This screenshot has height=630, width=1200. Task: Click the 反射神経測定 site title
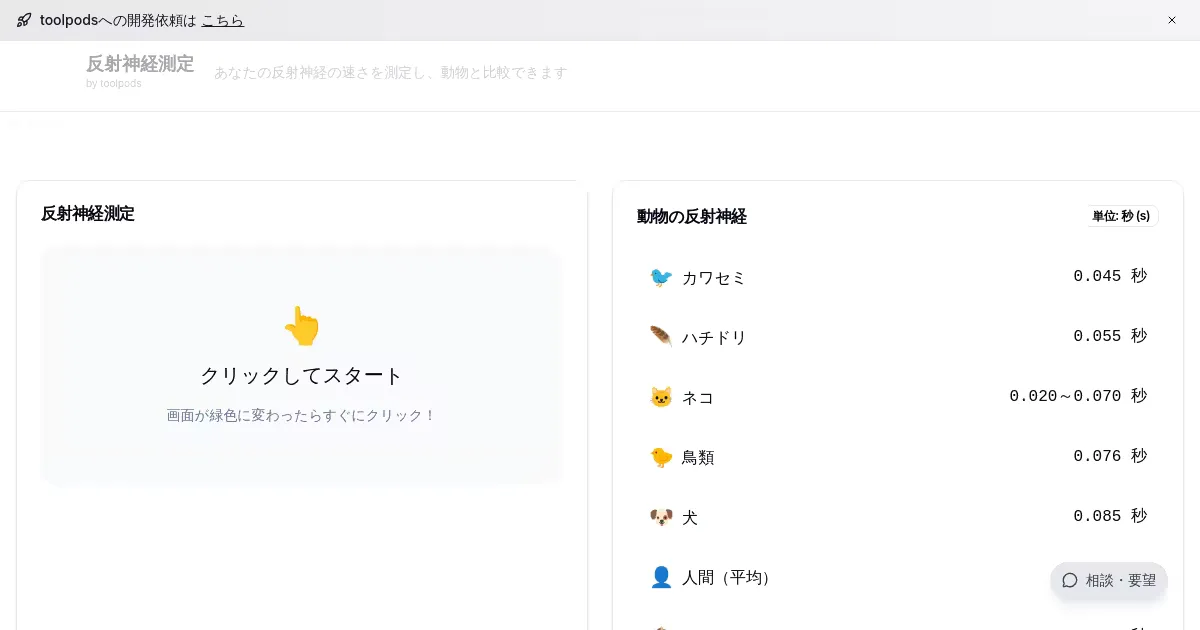click(x=140, y=64)
